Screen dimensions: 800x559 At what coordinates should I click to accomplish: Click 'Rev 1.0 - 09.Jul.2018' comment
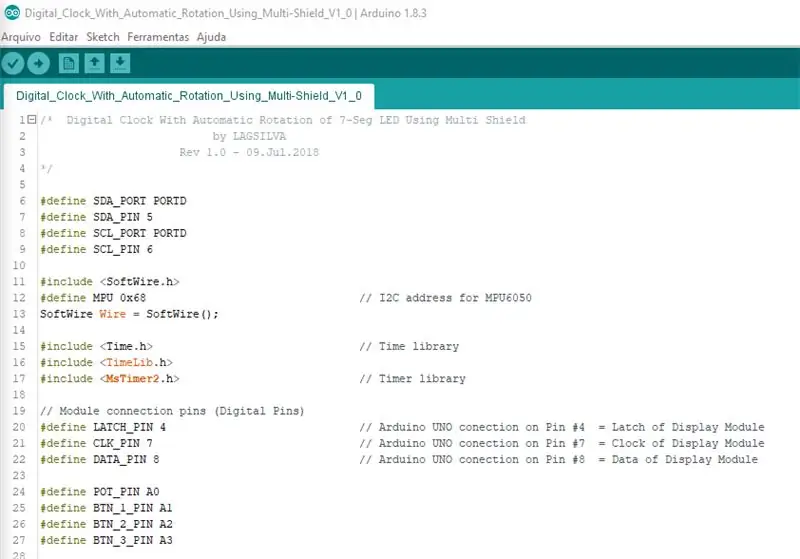coord(249,153)
